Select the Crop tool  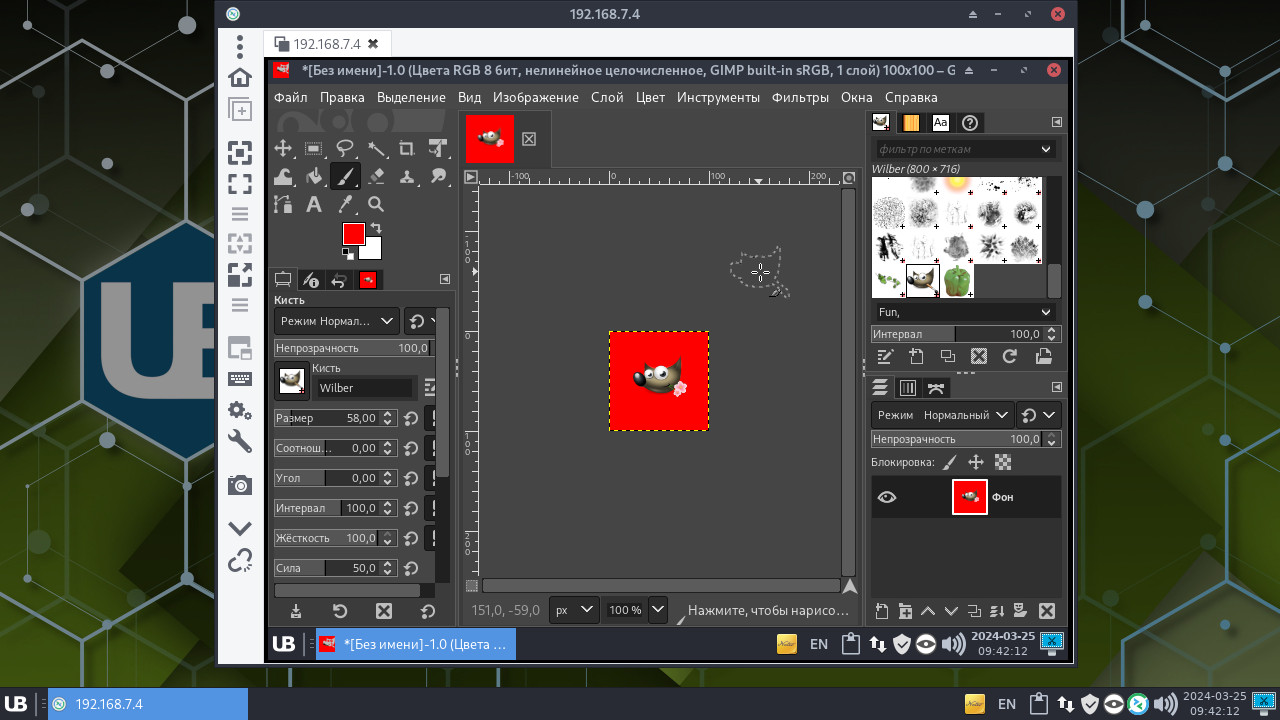coord(407,148)
